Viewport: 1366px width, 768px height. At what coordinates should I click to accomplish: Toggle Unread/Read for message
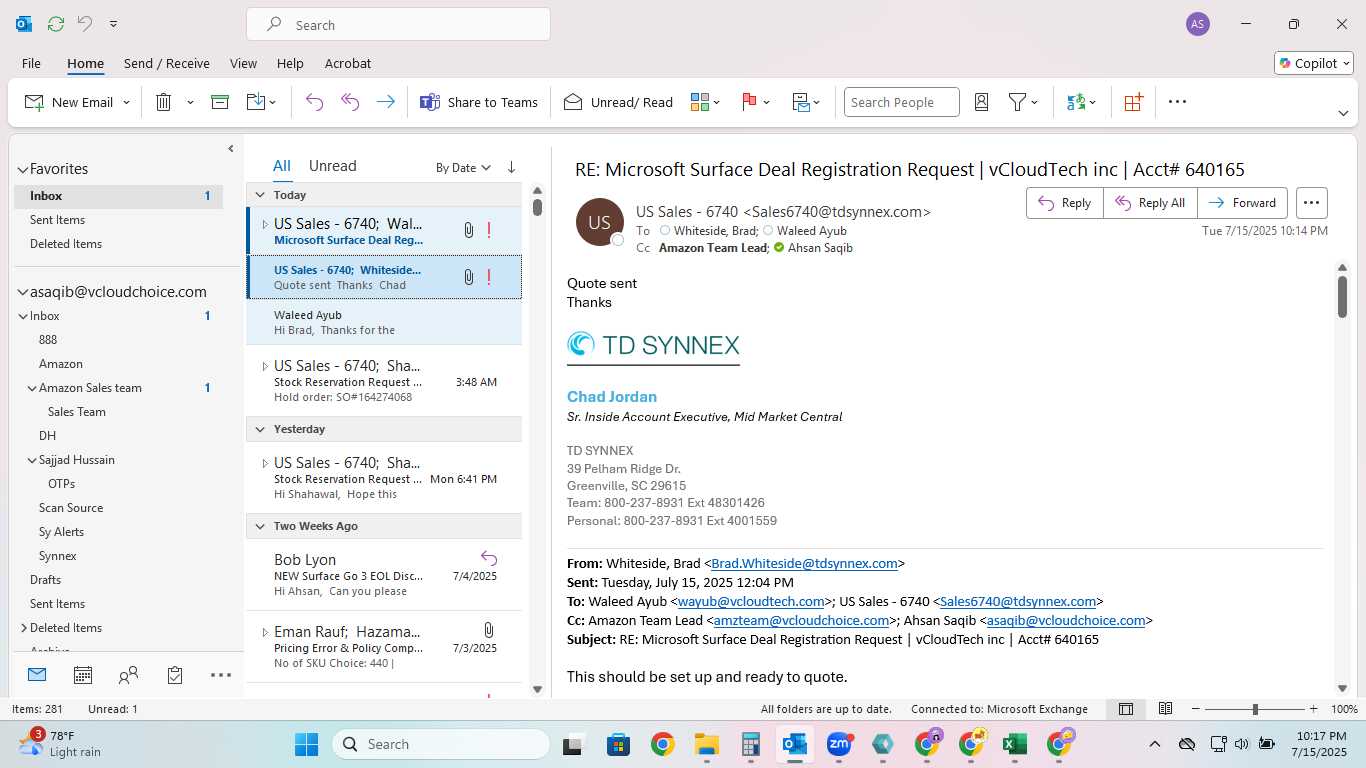coord(618,102)
